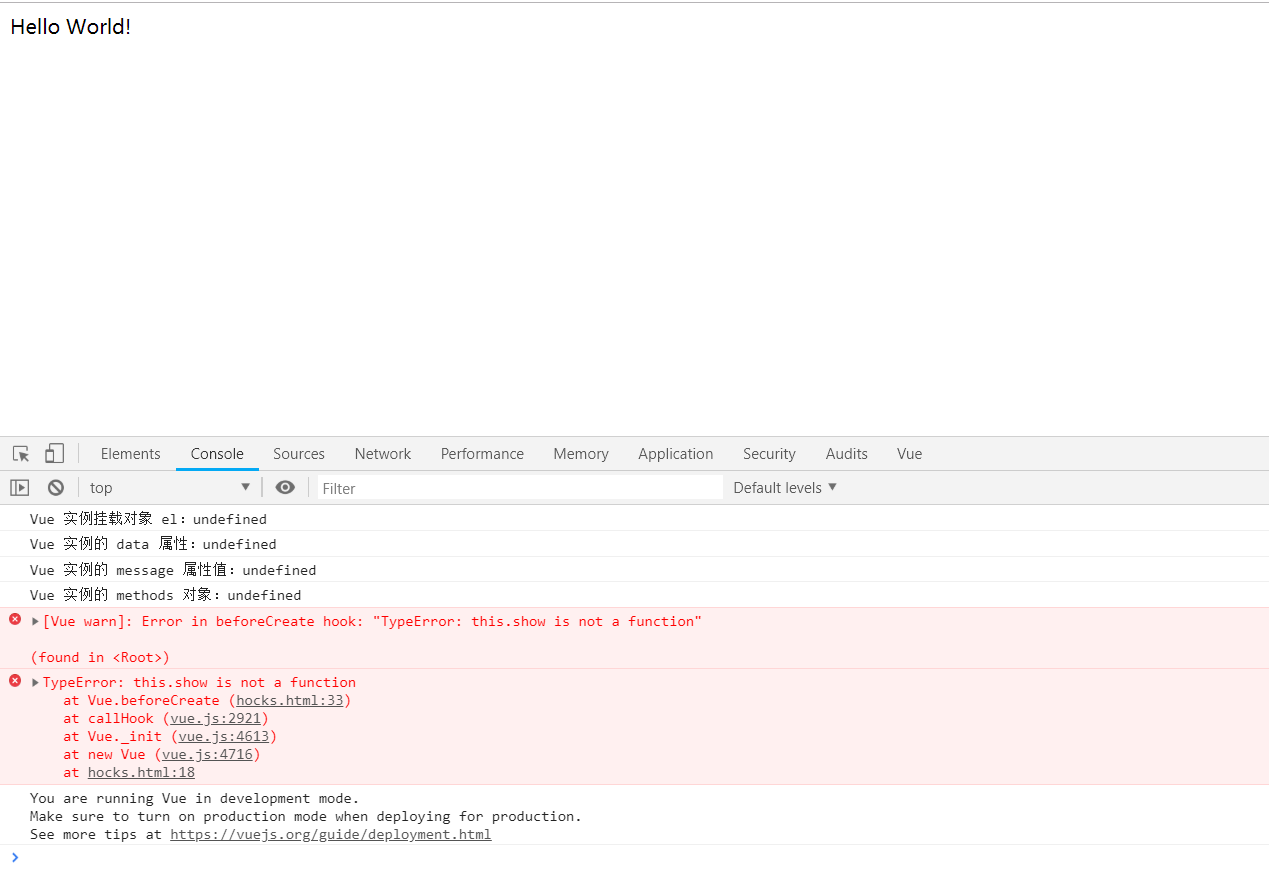Follow the vue.js:2921 link

tap(216, 719)
